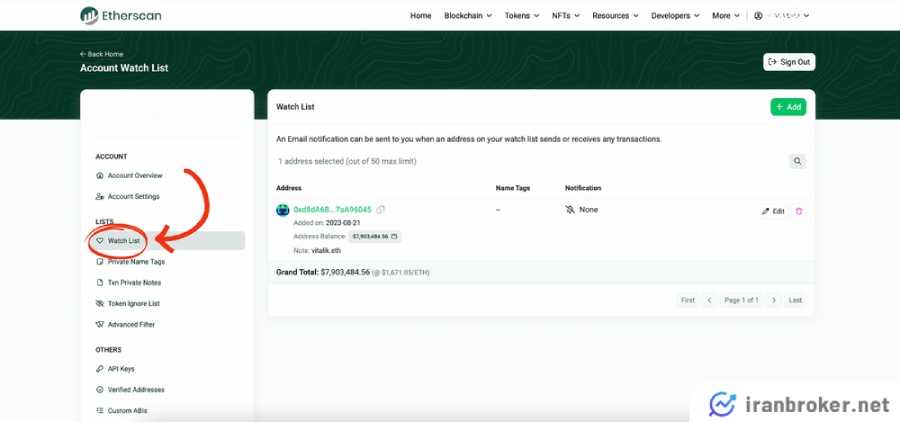Screen dimensions: 900x422
Task: Open Token Ignore List
Action: point(128,303)
